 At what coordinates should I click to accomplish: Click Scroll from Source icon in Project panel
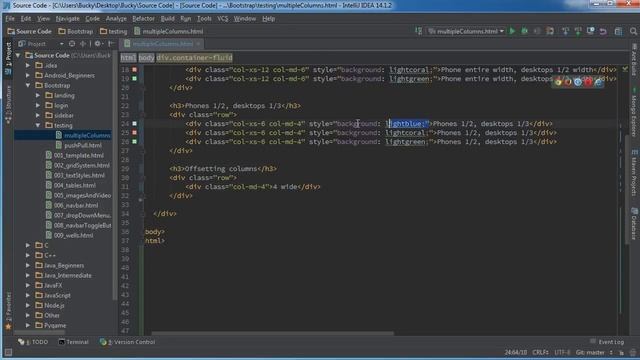72,44
